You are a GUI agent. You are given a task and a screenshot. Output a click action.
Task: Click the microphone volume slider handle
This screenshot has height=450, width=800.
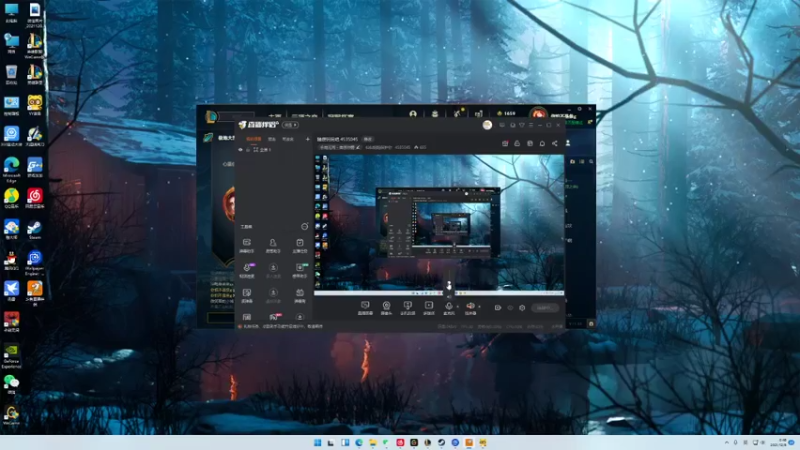[449, 285]
